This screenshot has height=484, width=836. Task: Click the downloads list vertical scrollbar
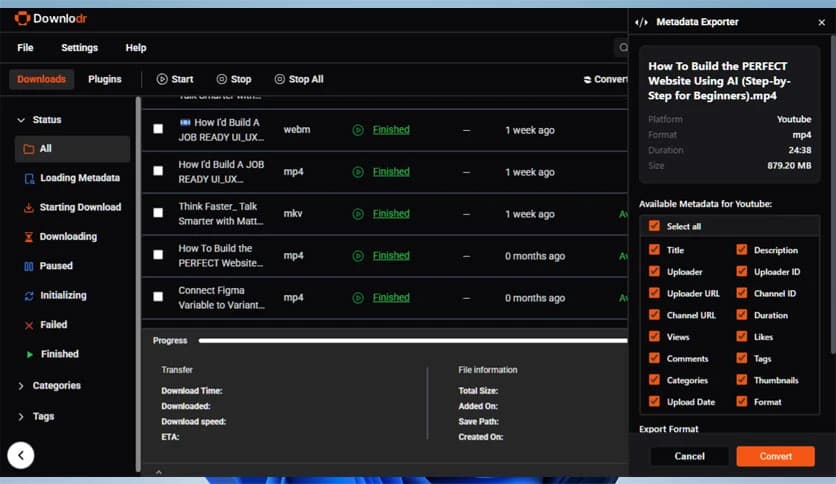[139, 284]
